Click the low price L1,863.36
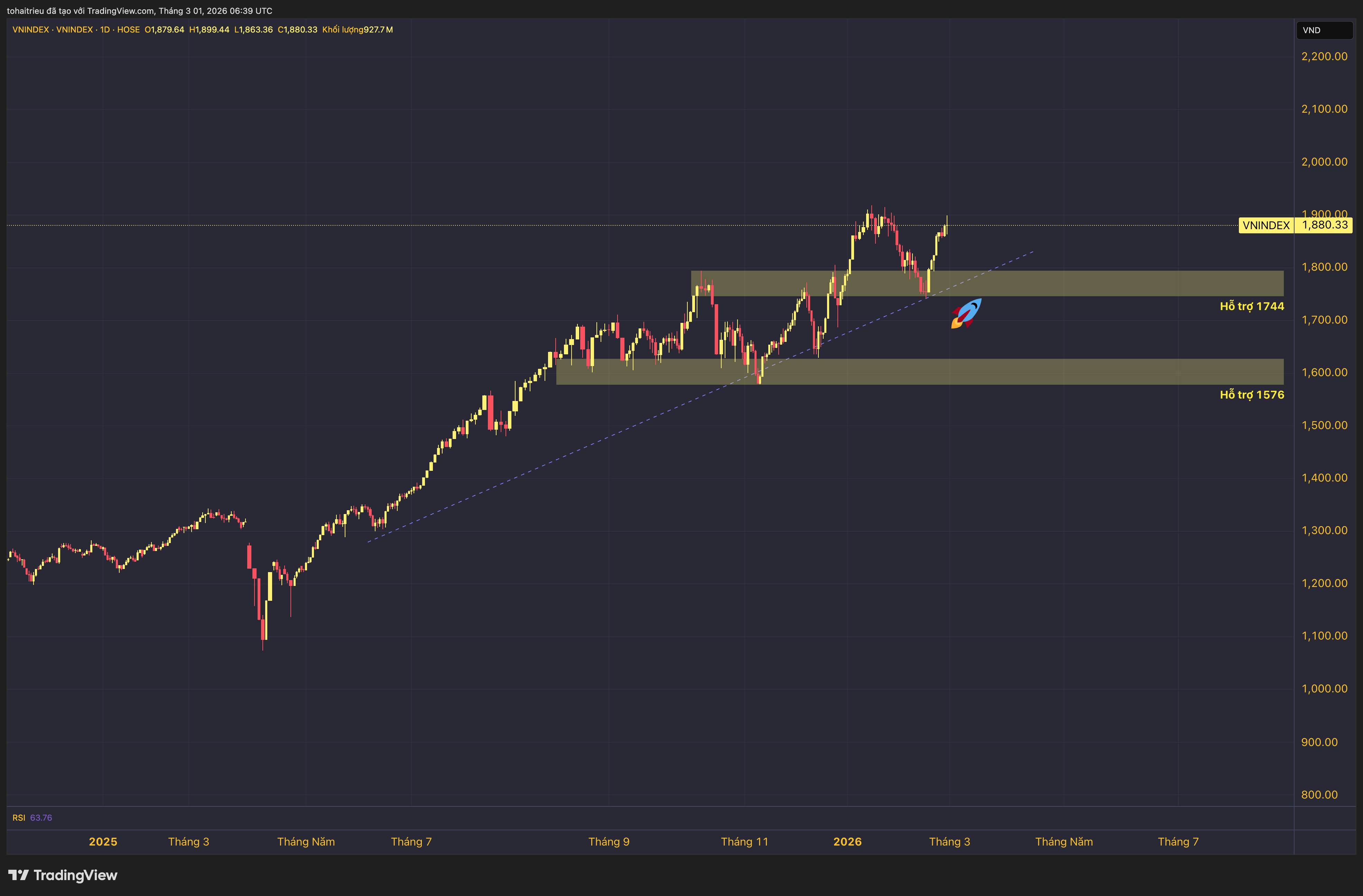 pos(253,30)
